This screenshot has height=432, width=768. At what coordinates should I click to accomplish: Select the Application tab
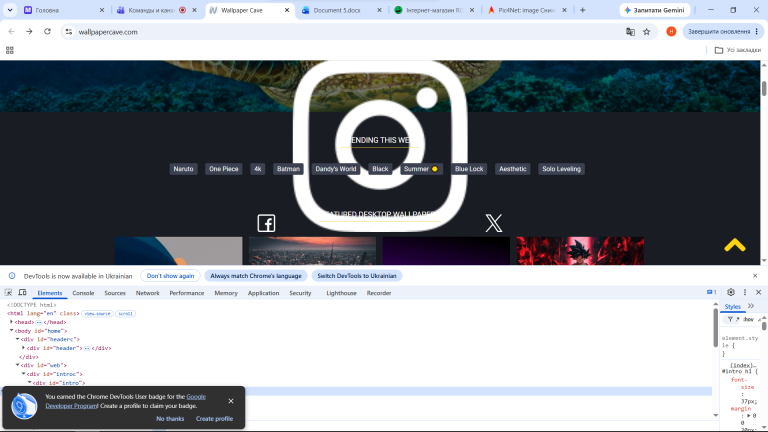[x=264, y=293]
